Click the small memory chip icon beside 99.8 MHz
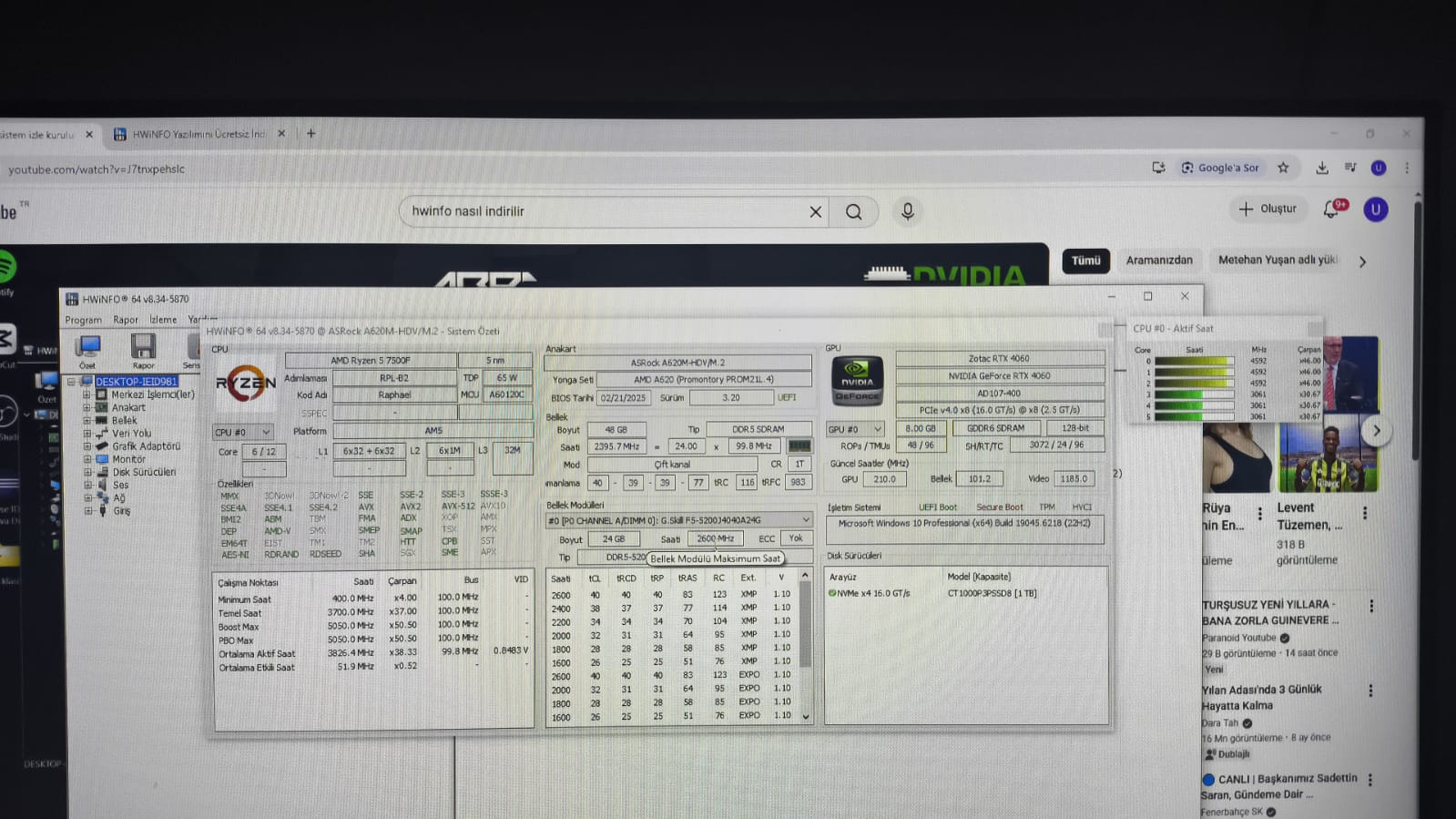The width and height of the screenshot is (1456, 819). (799, 446)
